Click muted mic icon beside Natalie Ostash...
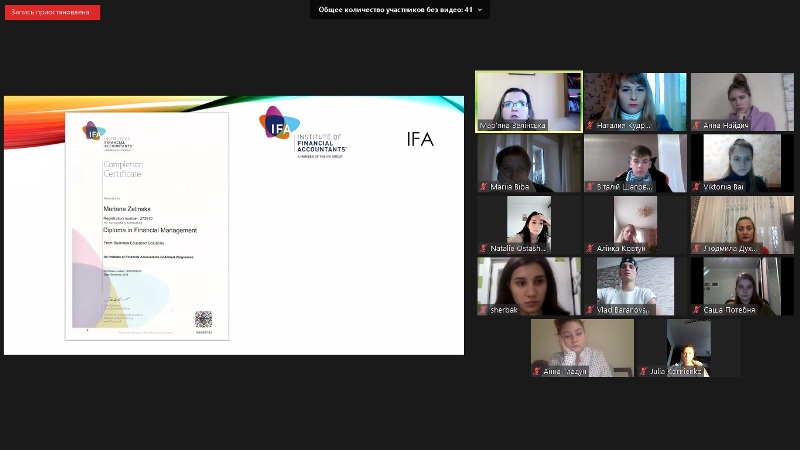The height and width of the screenshot is (450, 800). [x=483, y=248]
